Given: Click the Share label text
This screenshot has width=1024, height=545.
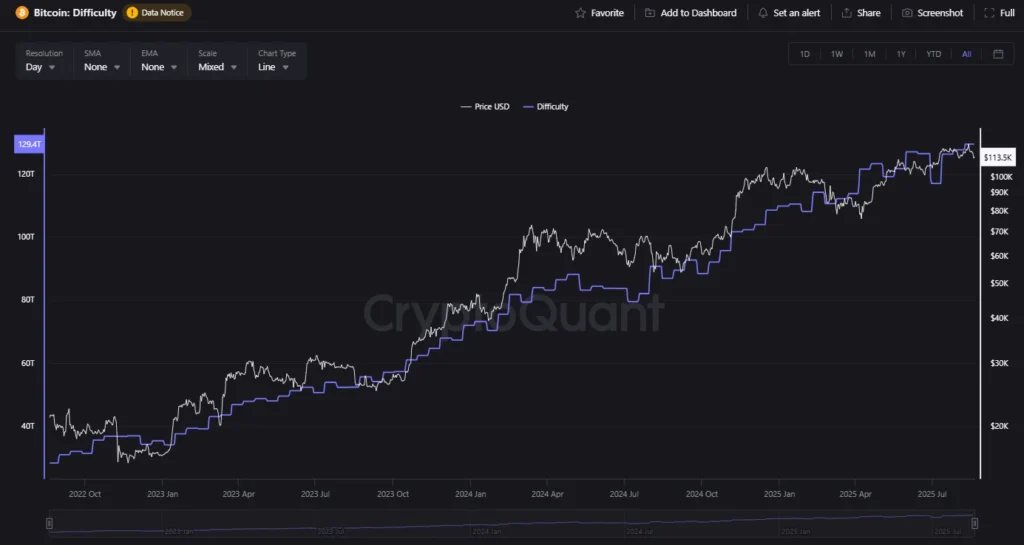Looking at the screenshot, I should [x=869, y=13].
